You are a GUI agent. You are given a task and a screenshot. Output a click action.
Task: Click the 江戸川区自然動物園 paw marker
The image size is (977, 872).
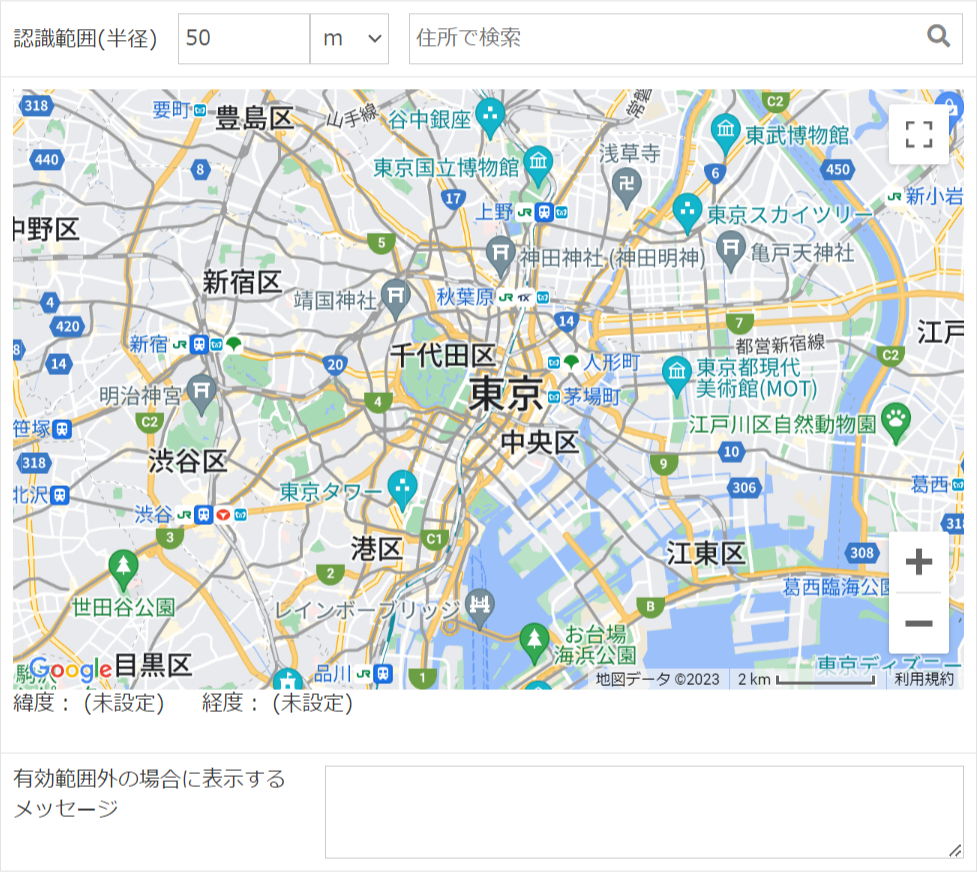click(x=896, y=423)
